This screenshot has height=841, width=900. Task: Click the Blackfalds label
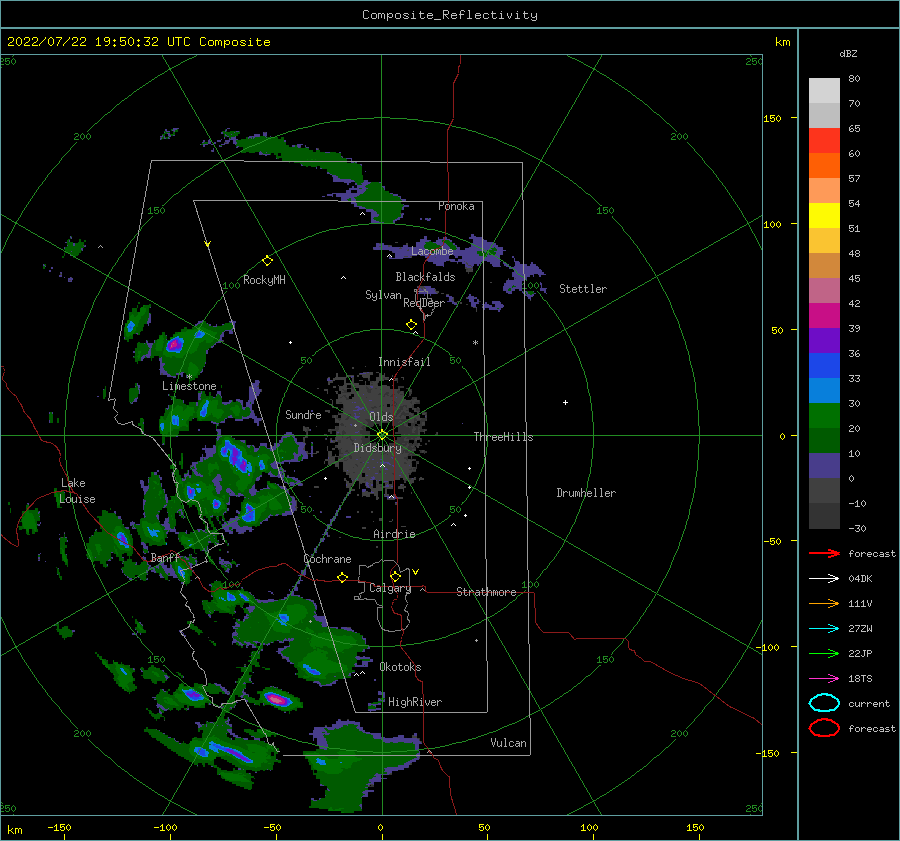(425, 277)
